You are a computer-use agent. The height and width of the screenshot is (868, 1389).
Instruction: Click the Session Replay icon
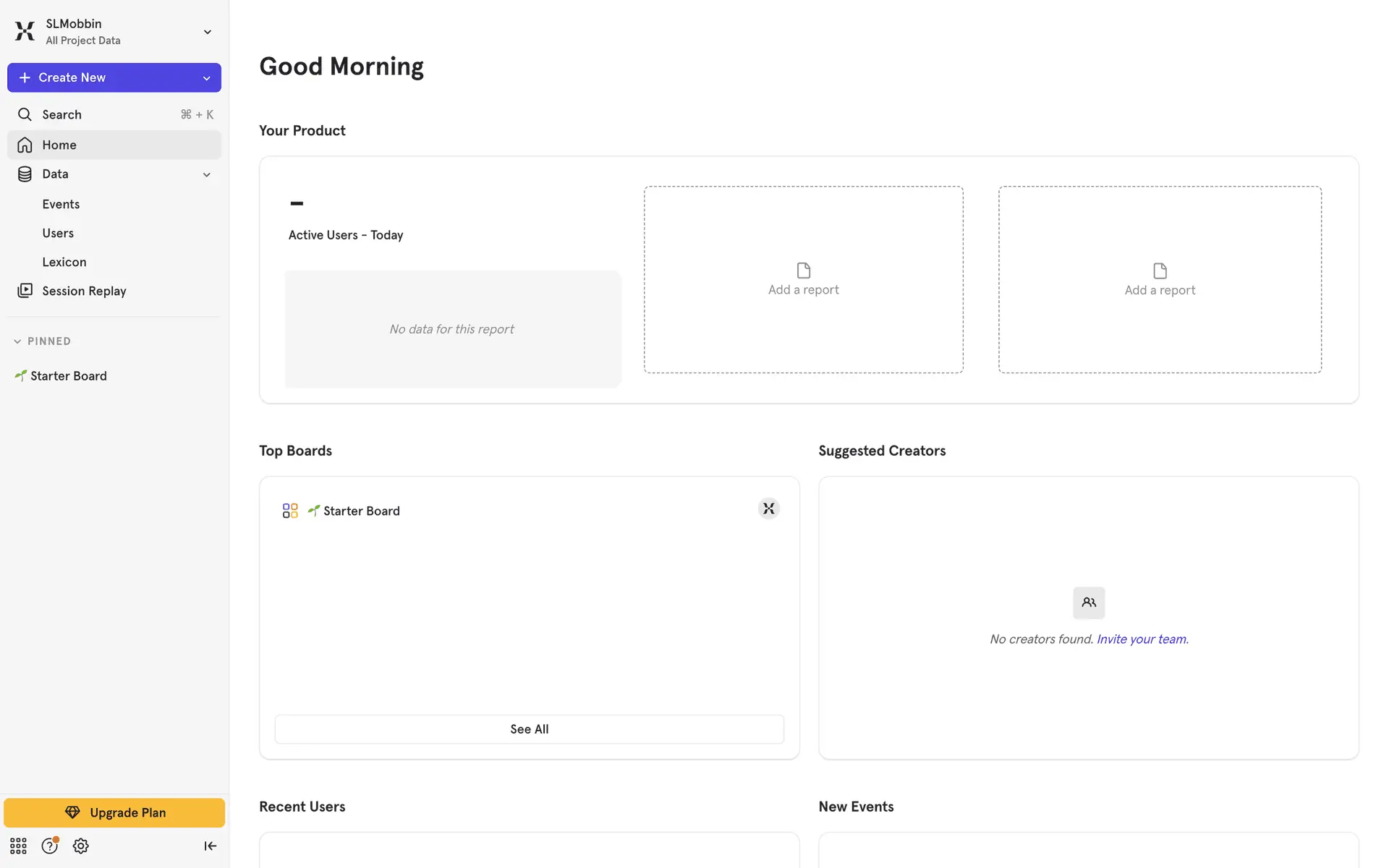(25, 290)
